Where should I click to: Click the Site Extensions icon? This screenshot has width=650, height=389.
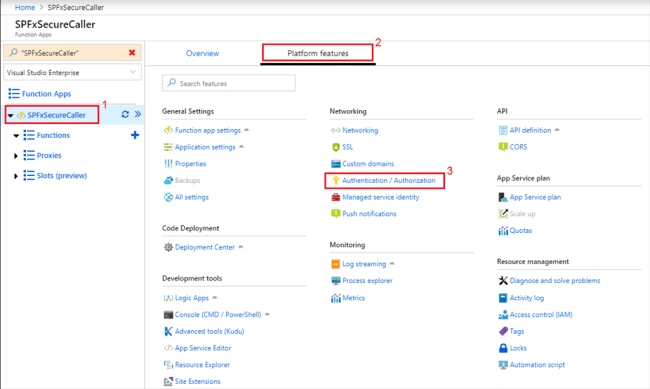click(168, 381)
